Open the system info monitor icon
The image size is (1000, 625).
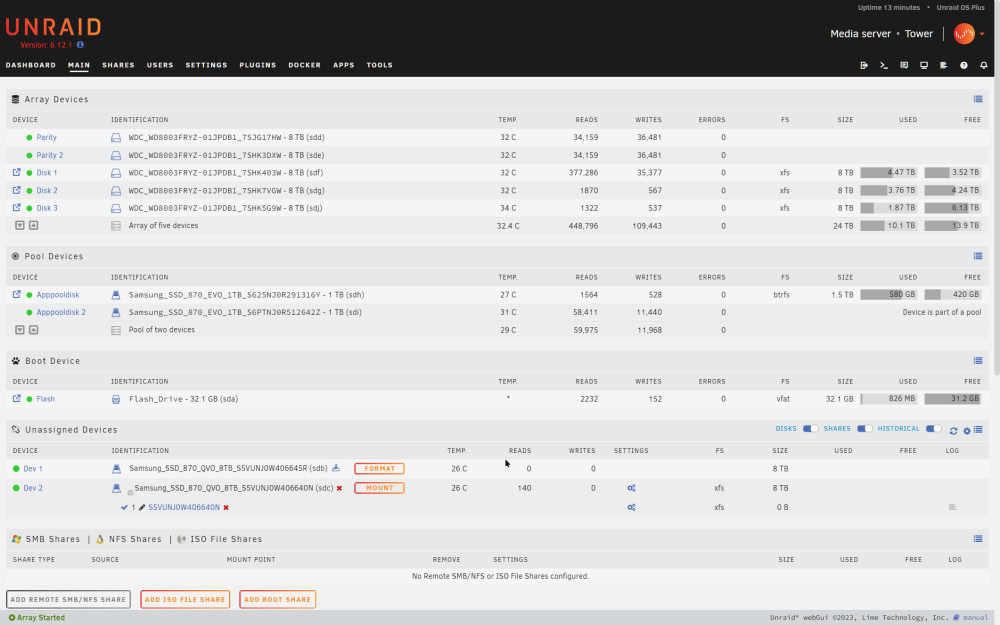pyautogui.click(x=923, y=65)
